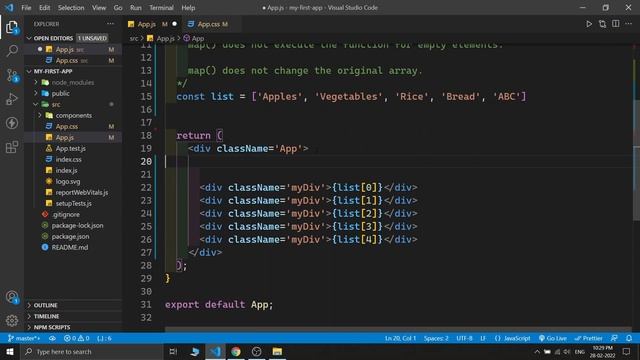Expand the node_modules folder
640x360 pixels.
[73, 82]
